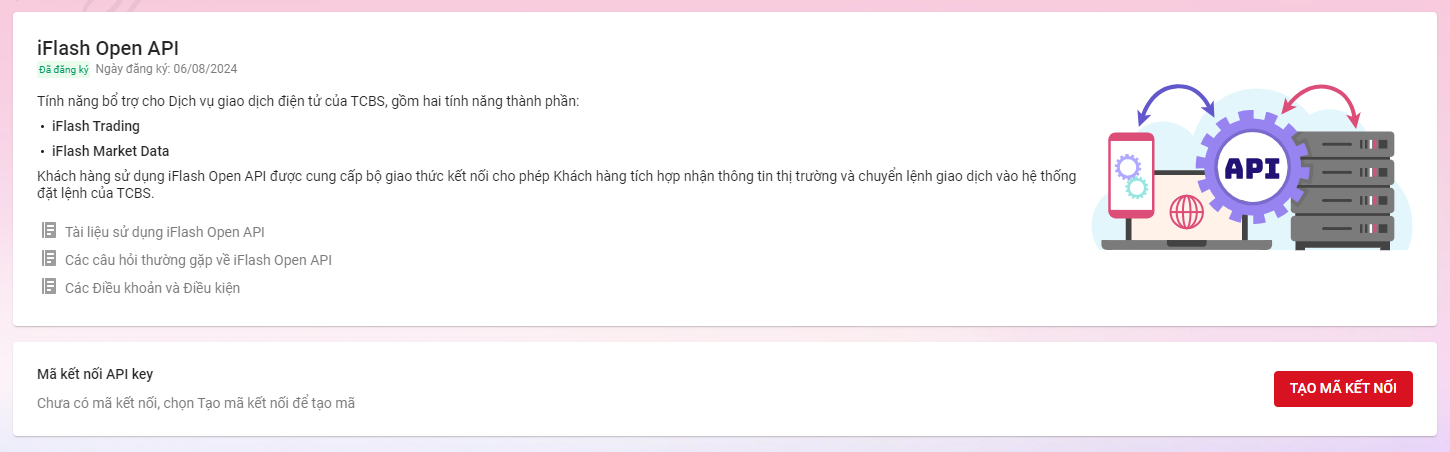Click the TẠO MÃ KẾT NỐI button
The width and height of the screenshot is (1450, 452).
tap(1343, 389)
